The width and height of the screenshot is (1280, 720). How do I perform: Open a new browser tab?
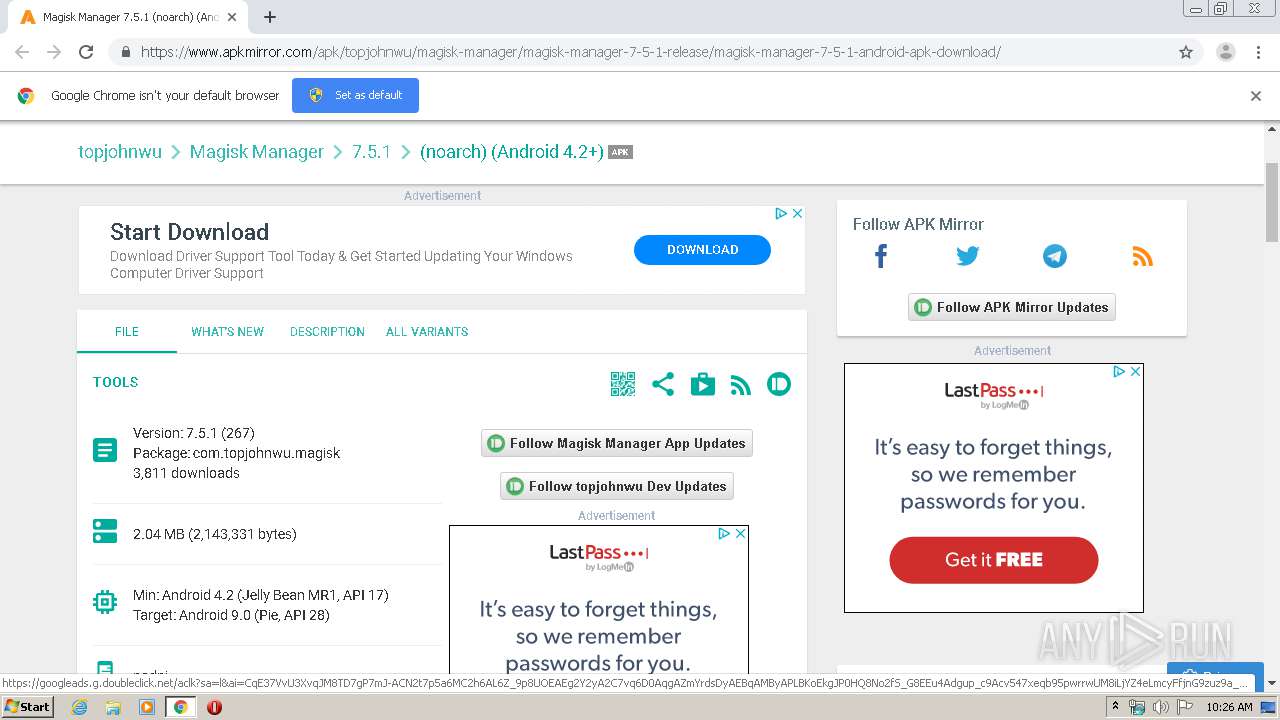(x=270, y=17)
